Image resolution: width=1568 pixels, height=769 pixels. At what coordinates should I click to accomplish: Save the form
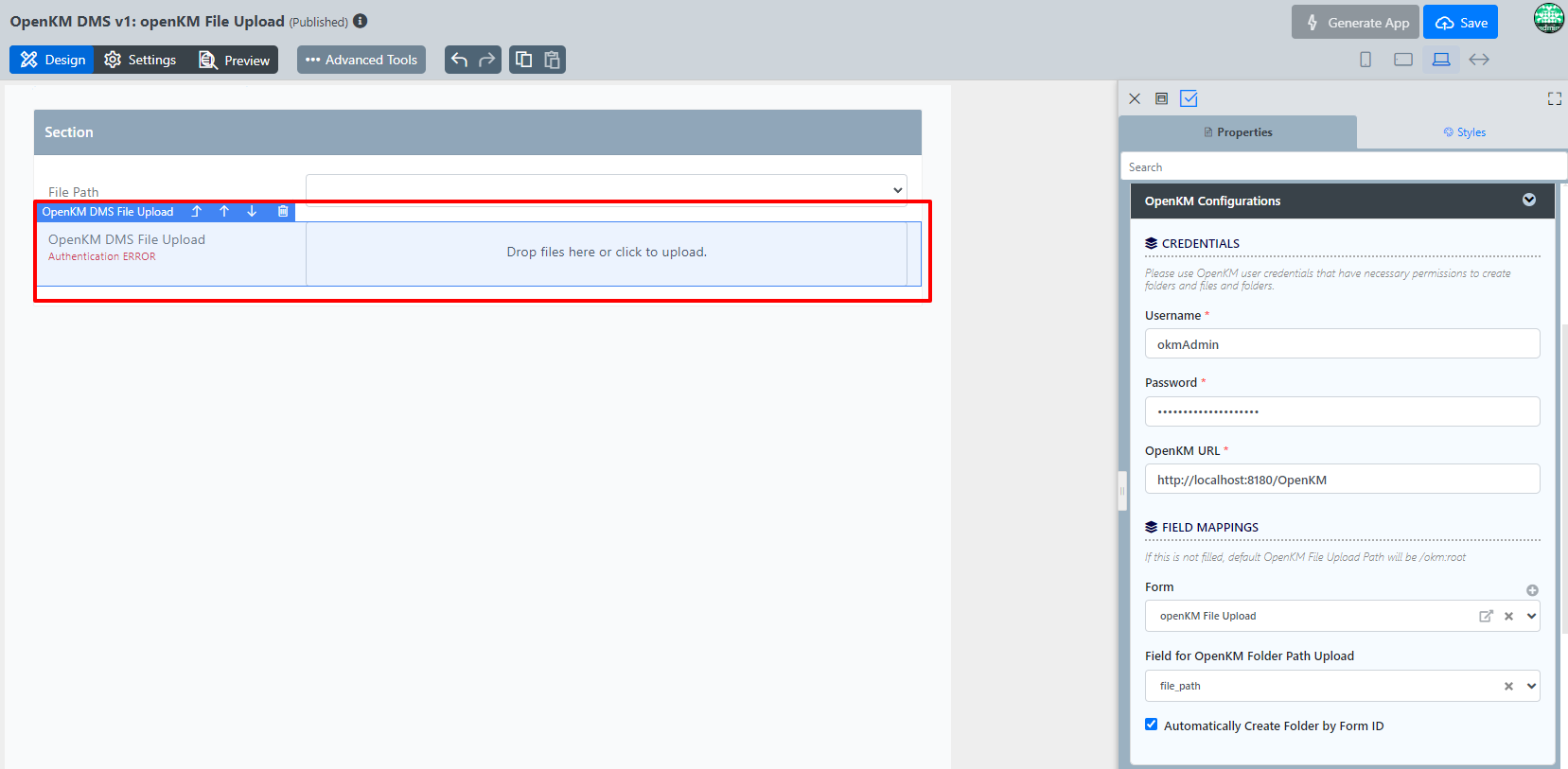point(1460,23)
